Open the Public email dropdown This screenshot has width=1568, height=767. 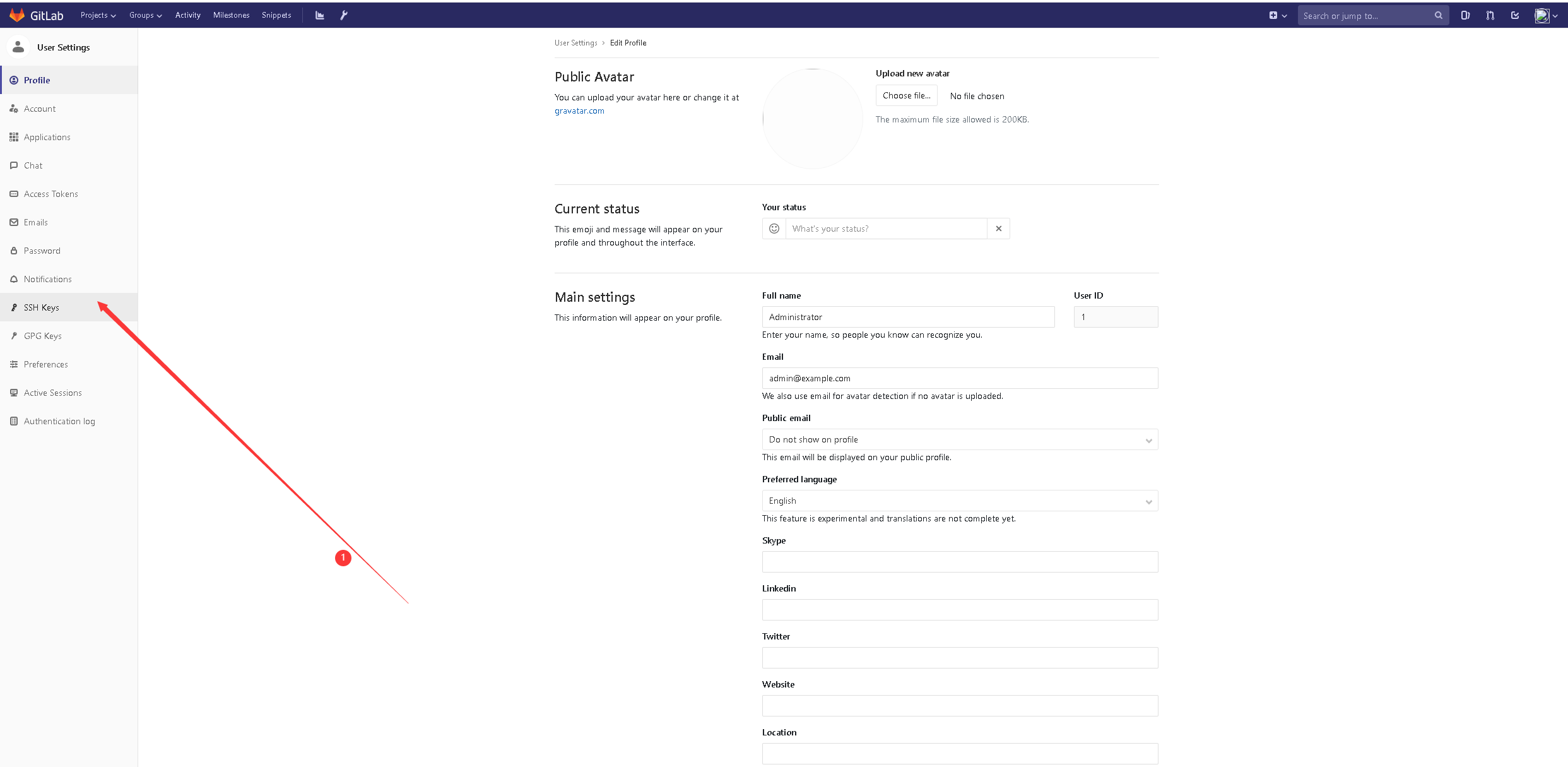[x=960, y=439]
